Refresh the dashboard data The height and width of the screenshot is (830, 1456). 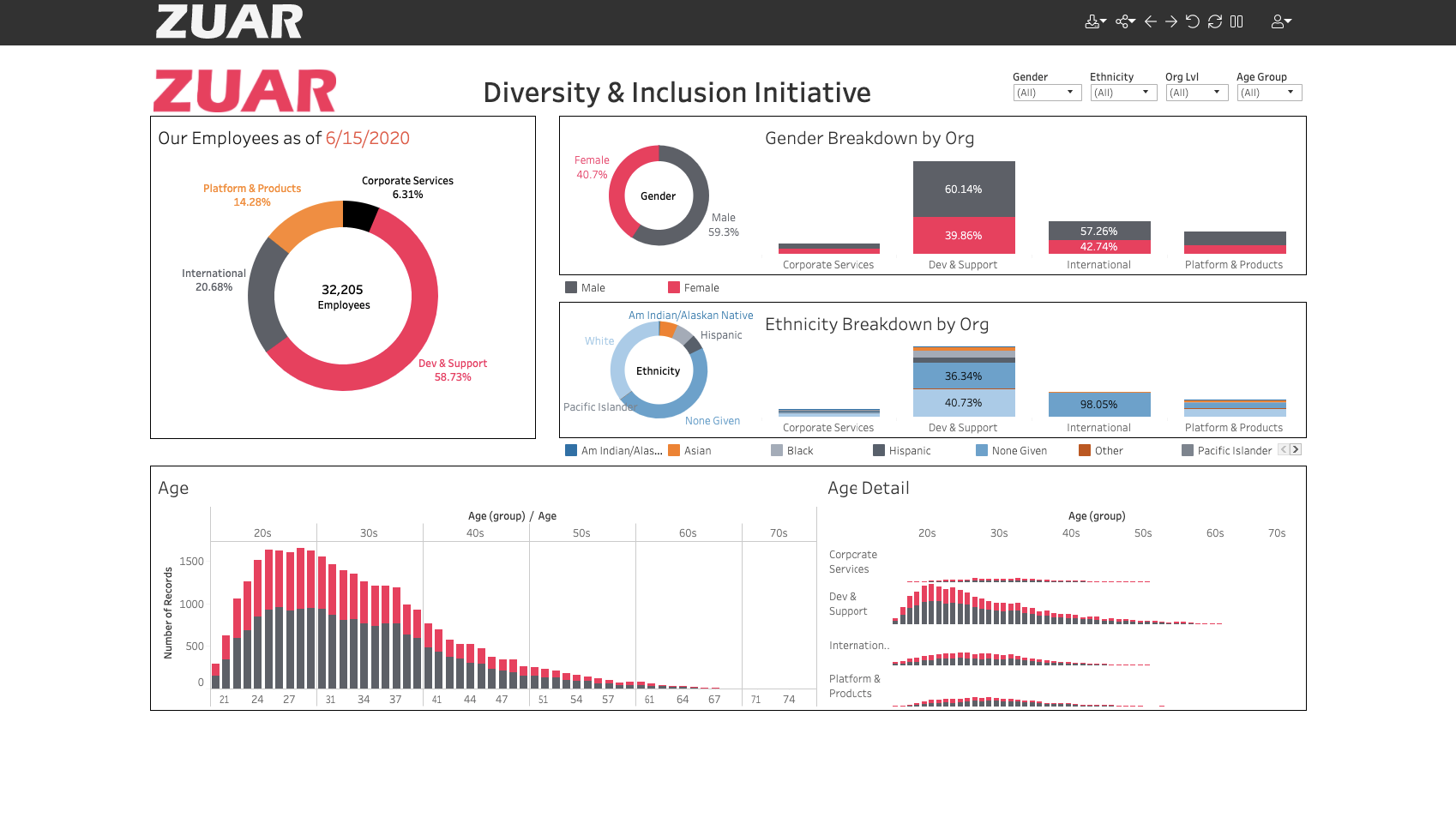(x=1213, y=21)
